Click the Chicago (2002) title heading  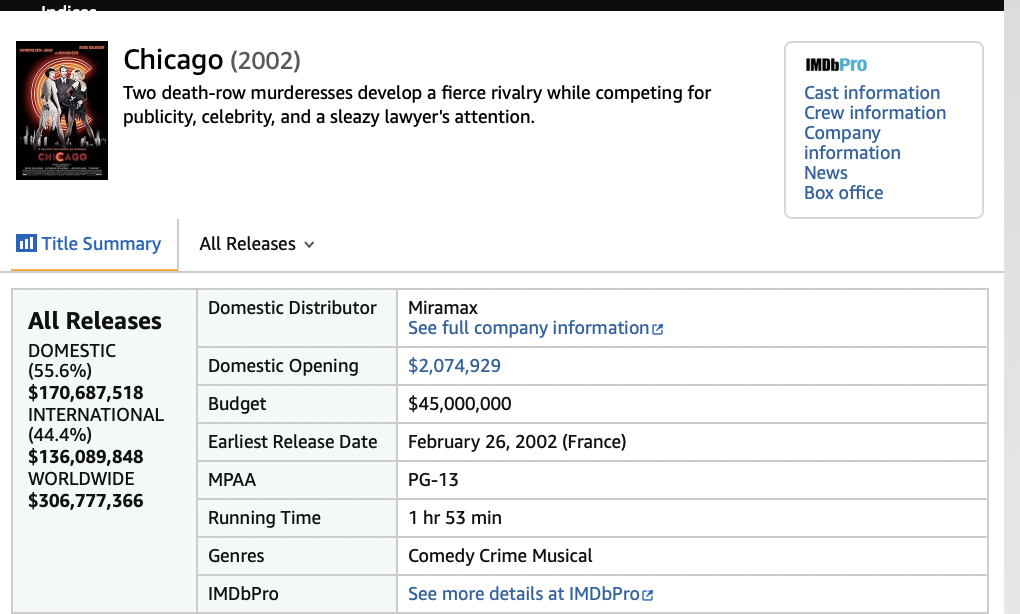point(211,60)
